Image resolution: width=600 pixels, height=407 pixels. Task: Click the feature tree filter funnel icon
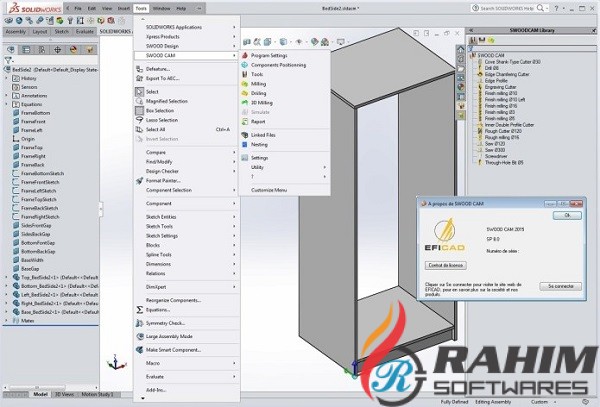[8, 60]
